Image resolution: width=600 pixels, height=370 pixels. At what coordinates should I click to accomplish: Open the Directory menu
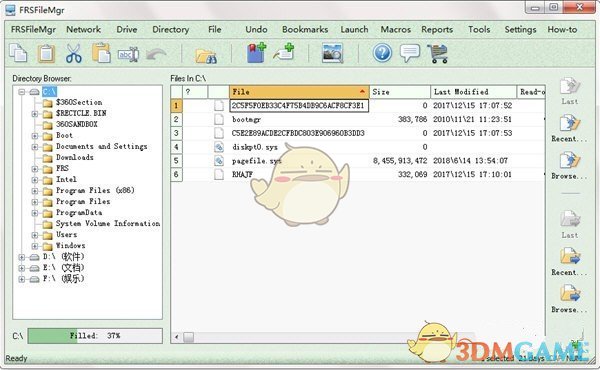tap(171, 29)
